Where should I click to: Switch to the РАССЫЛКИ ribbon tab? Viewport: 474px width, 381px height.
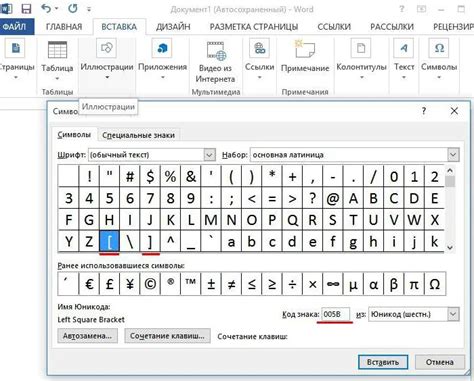pos(392,27)
